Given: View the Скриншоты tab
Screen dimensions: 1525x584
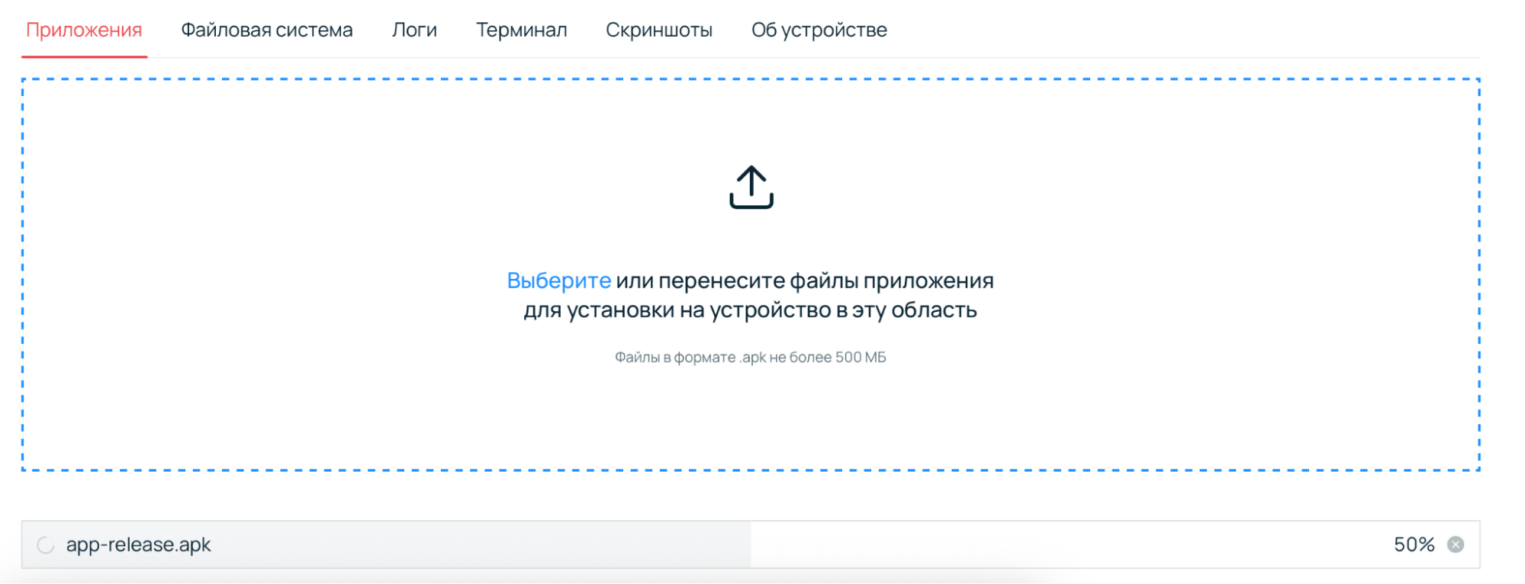Looking at the screenshot, I should pos(659,30).
